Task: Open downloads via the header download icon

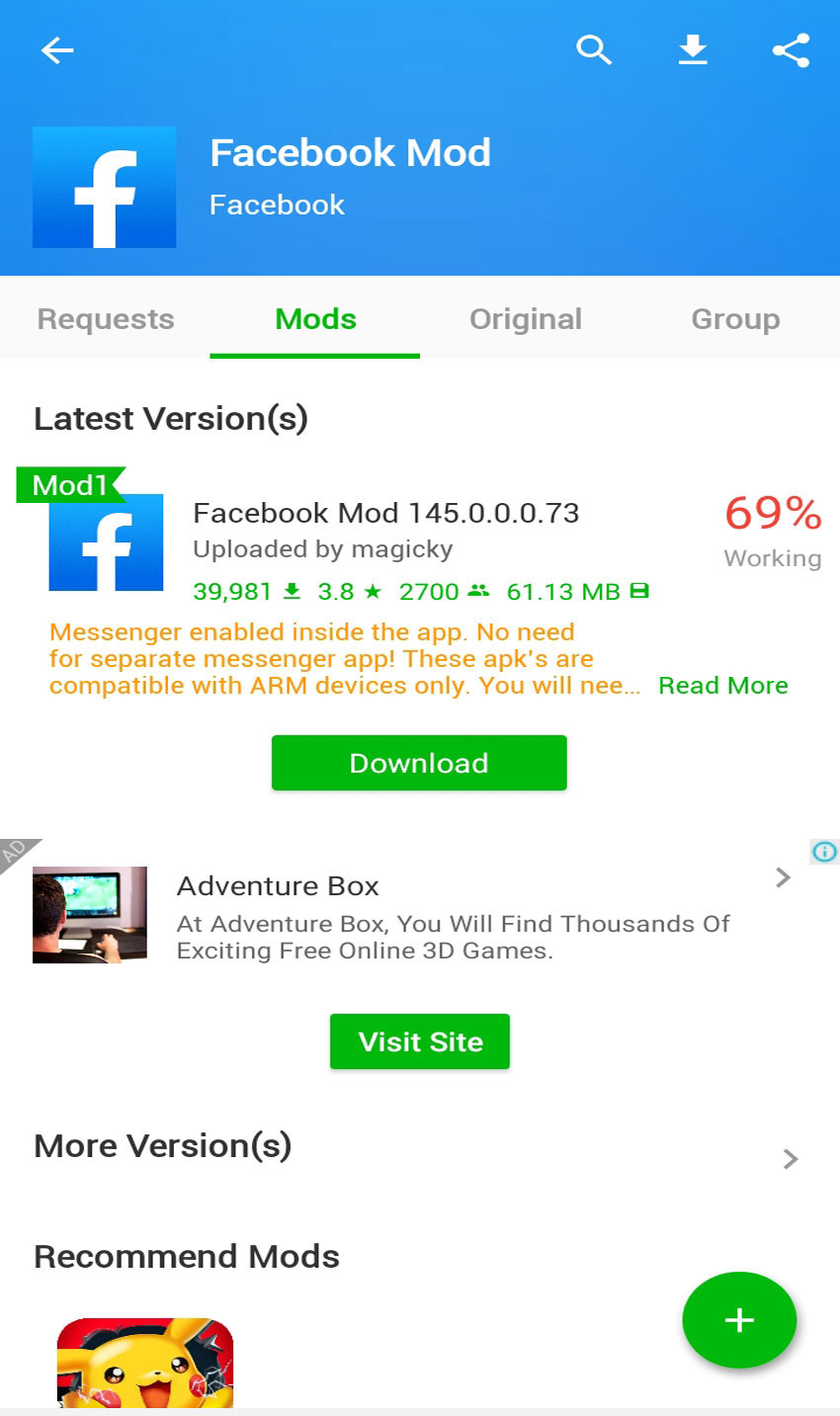Action: pos(693,49)
